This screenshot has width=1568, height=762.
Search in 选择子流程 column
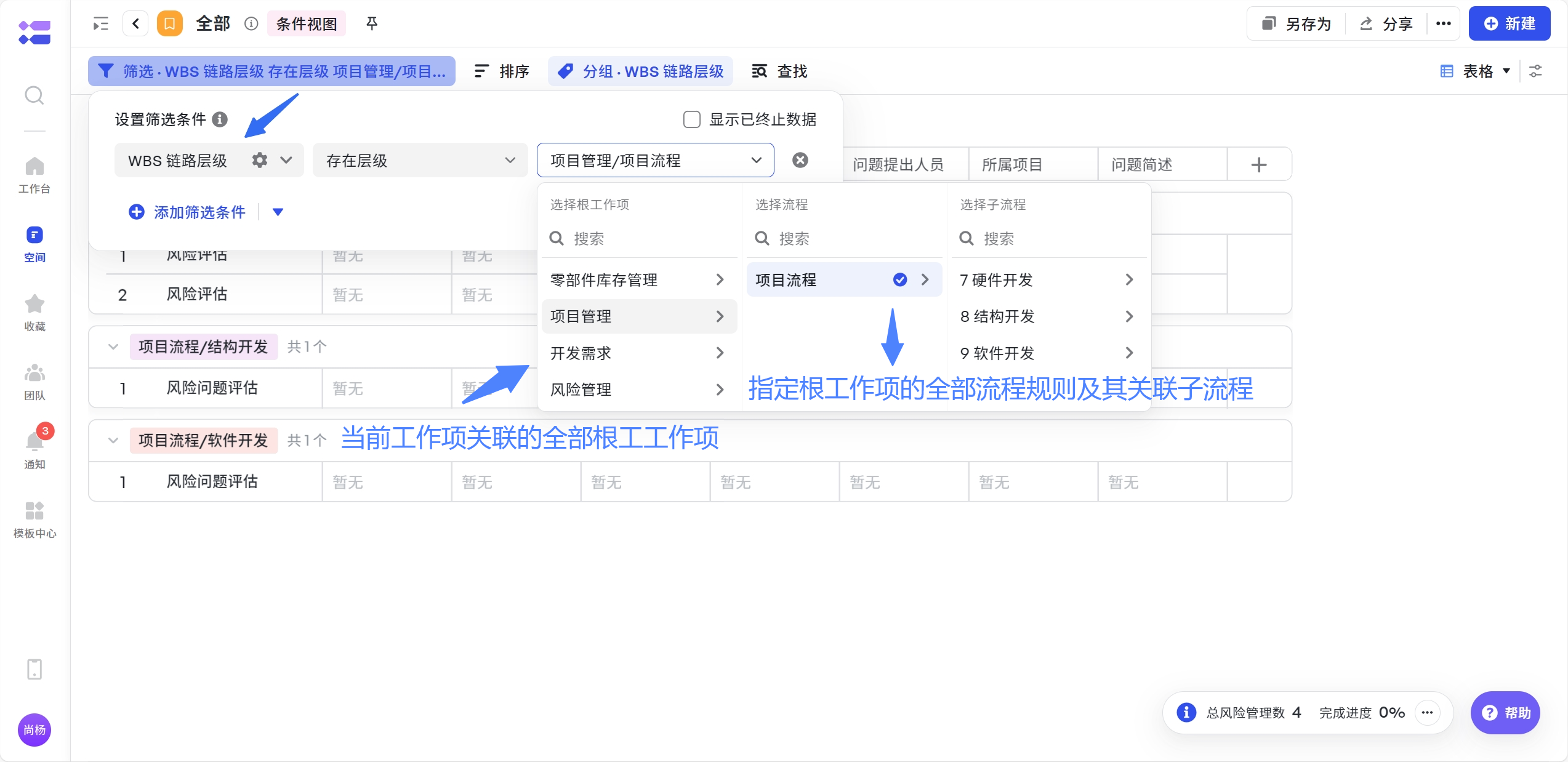1049,238
